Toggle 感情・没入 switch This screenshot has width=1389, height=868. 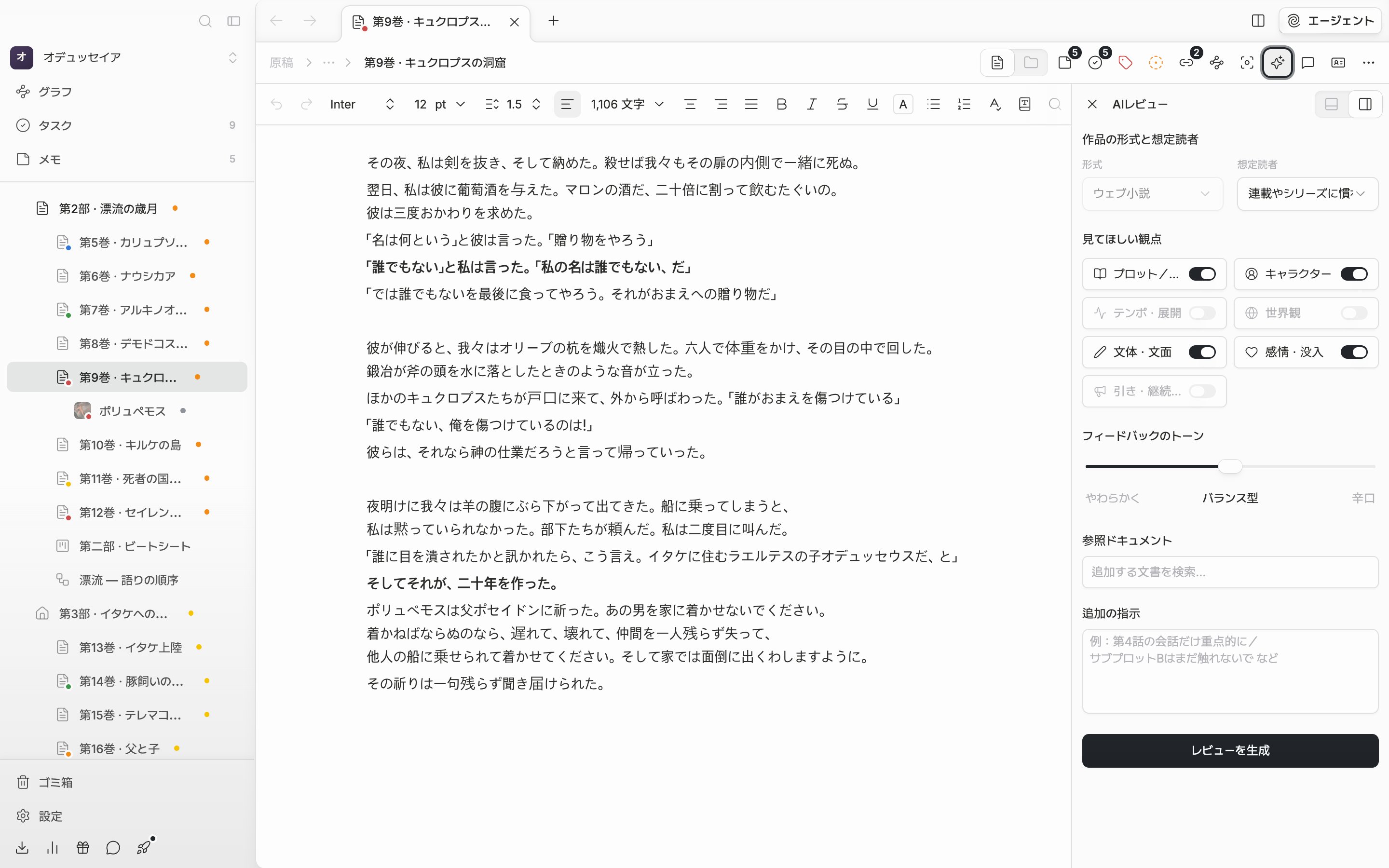pyautogui.click(x=1354, y=352)
